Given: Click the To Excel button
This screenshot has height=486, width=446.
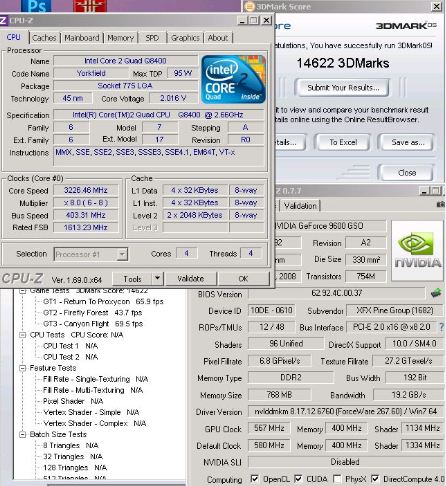Looking at the screenshot, I should pos(343,142).
